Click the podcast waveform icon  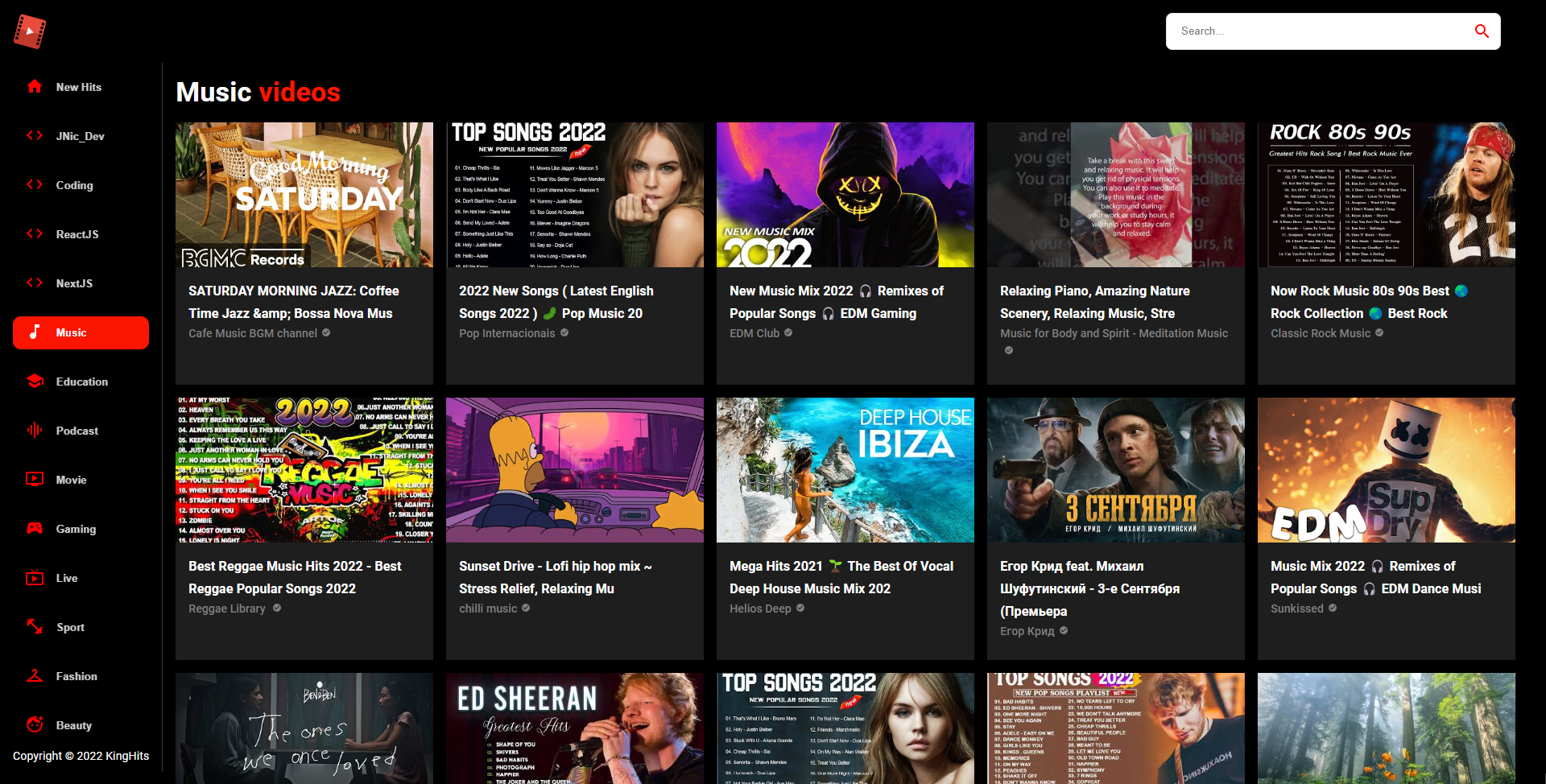[35, 430]
